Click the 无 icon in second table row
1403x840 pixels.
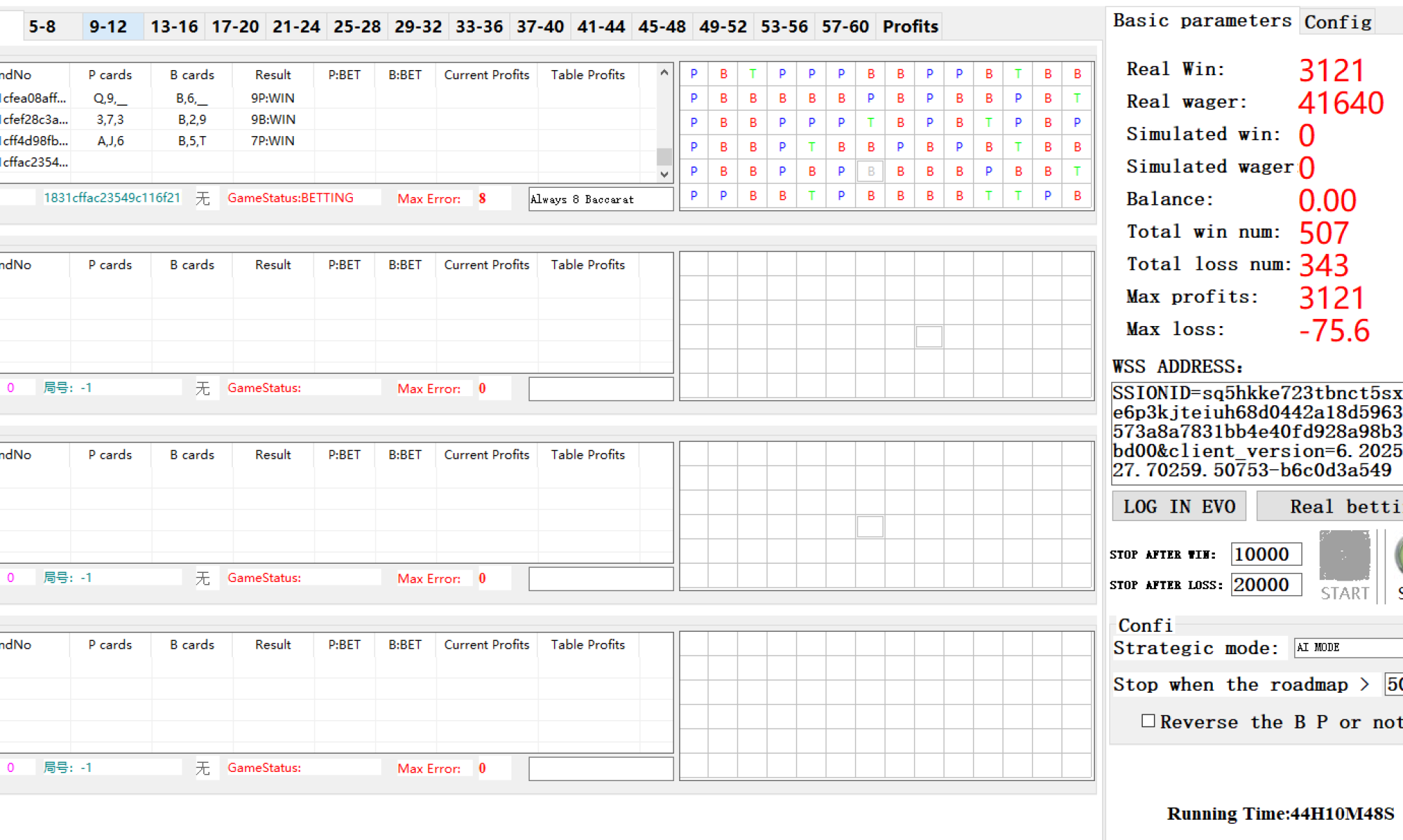pos(203,388)
